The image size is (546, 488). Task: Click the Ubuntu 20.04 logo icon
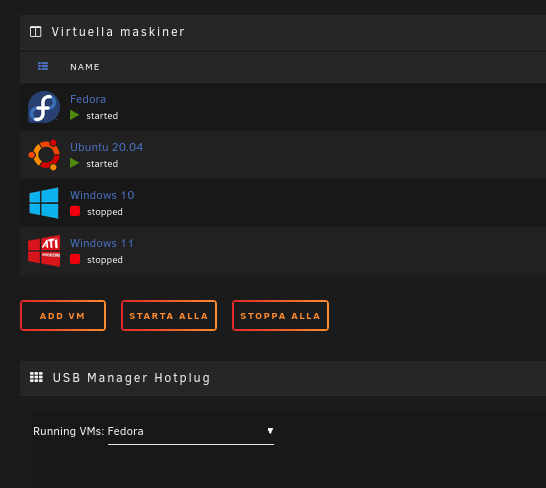click(44, 155)
